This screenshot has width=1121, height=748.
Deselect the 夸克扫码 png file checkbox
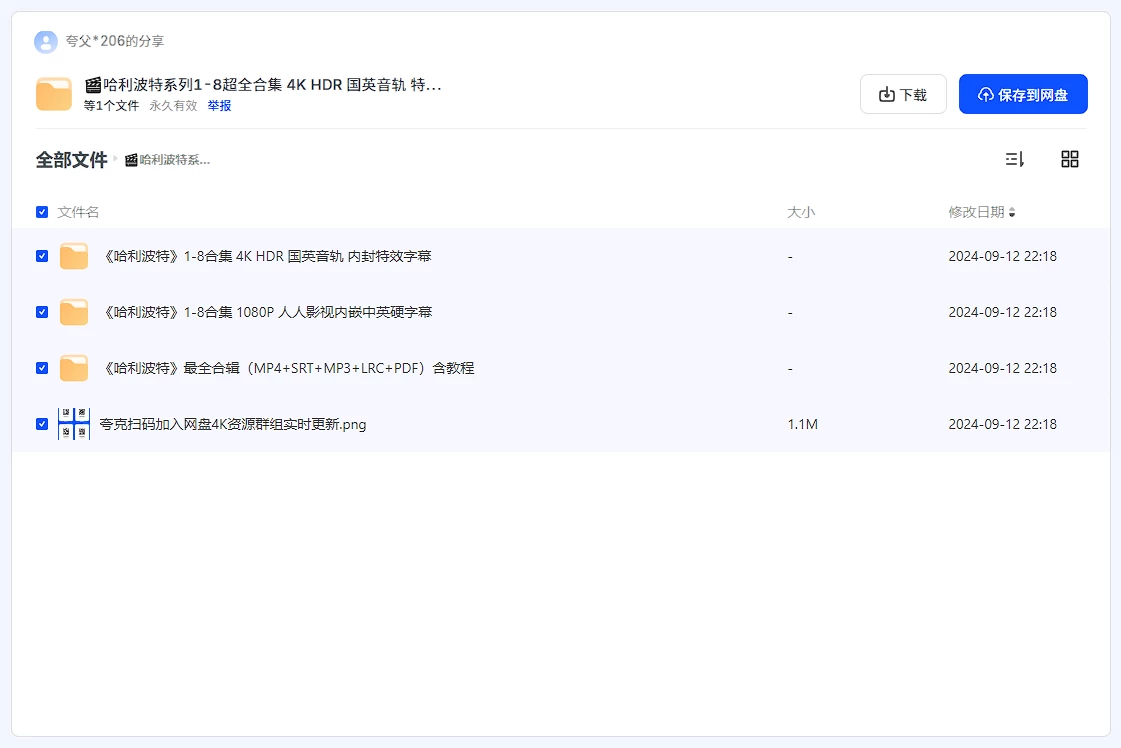point(42,424)
